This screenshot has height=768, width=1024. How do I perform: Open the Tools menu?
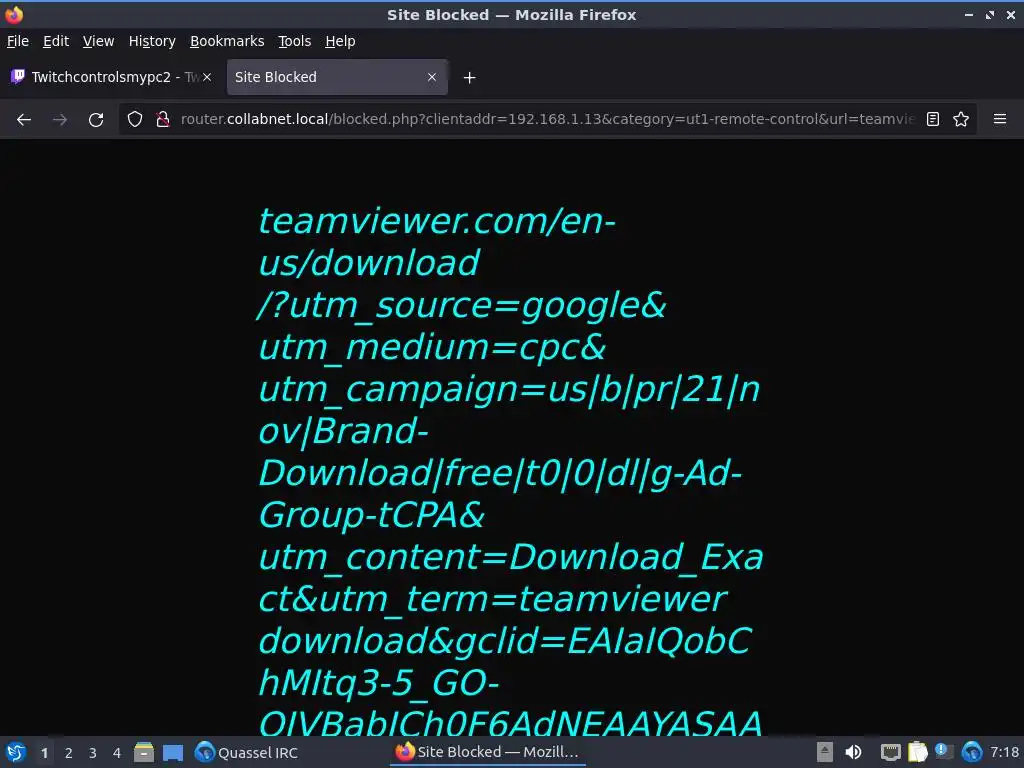point(295,41)
